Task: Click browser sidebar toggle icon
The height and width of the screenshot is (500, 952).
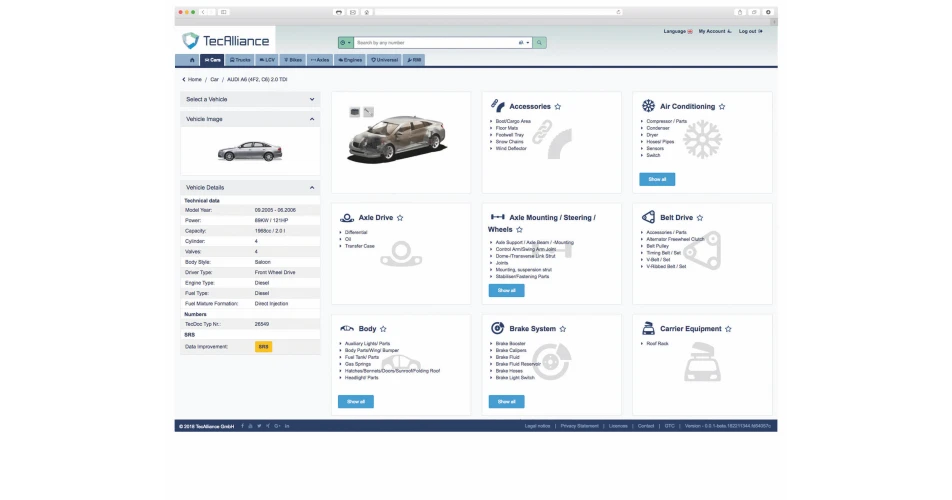Action: (x=223, y=12)
